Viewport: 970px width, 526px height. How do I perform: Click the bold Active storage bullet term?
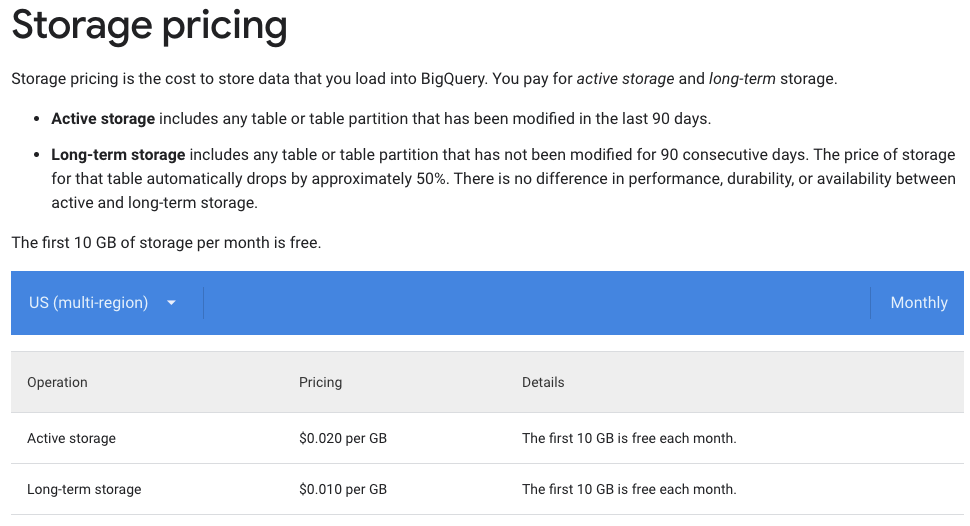click(x=103, y=119)
